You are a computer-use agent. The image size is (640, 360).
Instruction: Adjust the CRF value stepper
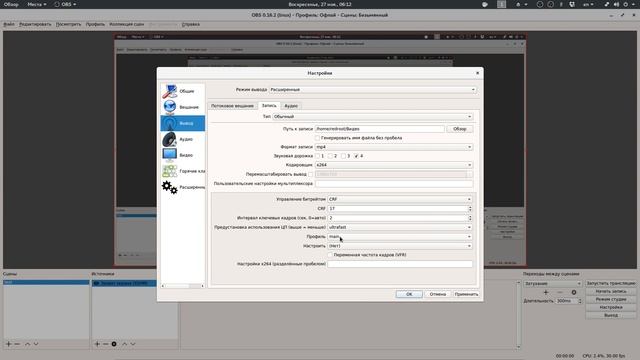(x=470, y=209)
